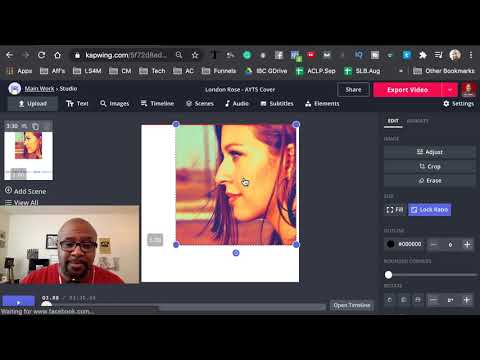Open the Audio tool
The width and height of the screenshot is (480, 360).
[237, 104]
